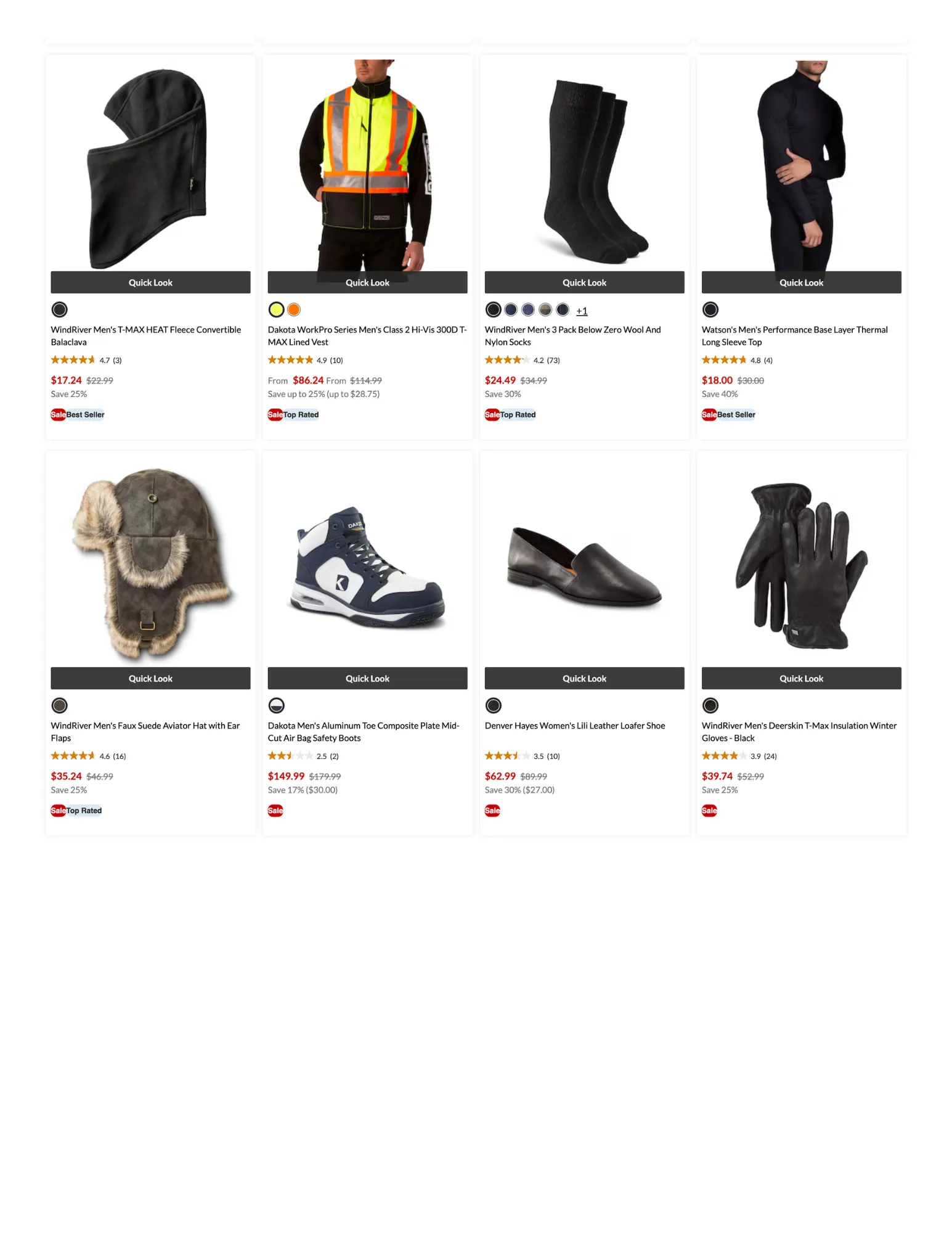Open Quick Look for the deerskin winter gloves

[x=801, y=678]
